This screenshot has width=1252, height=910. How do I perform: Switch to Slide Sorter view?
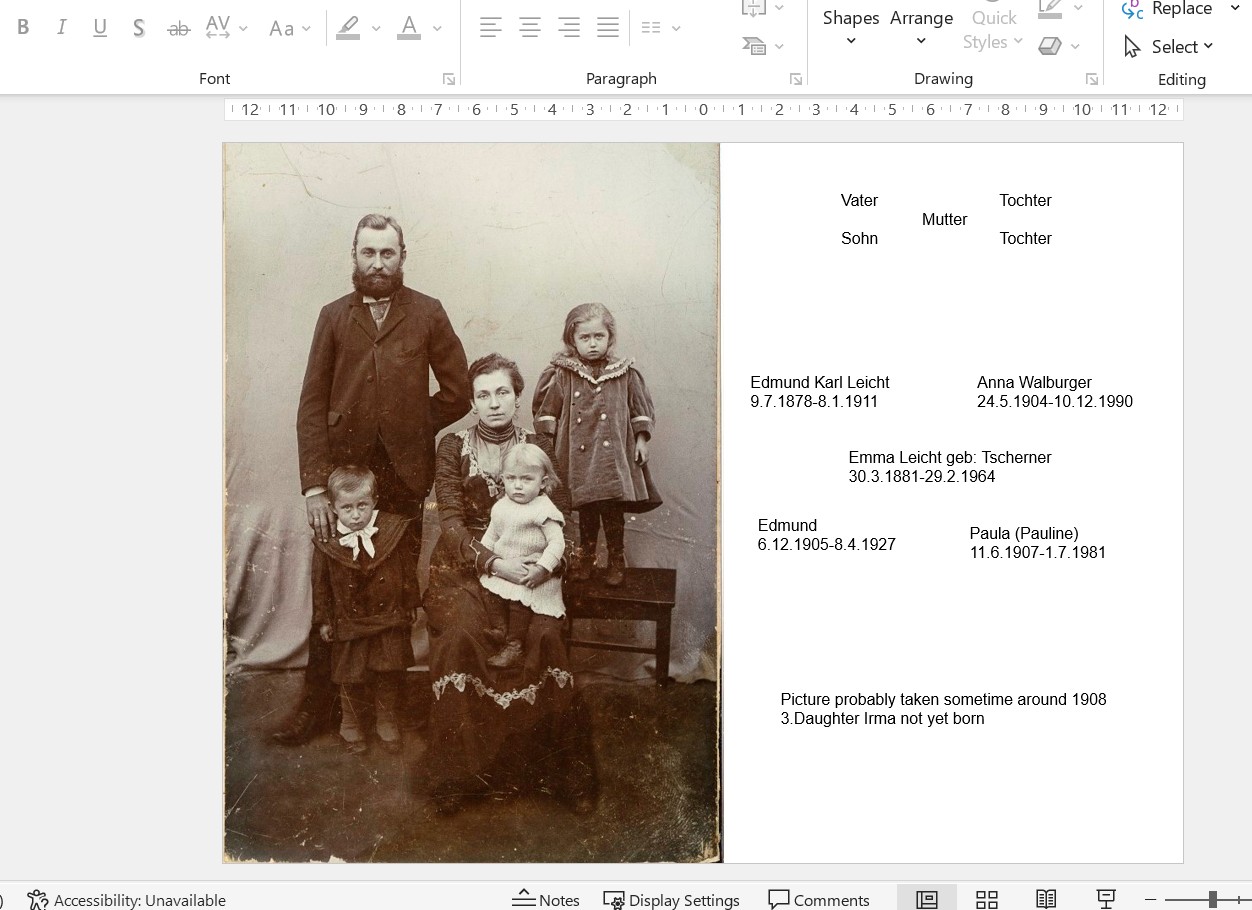987,899
